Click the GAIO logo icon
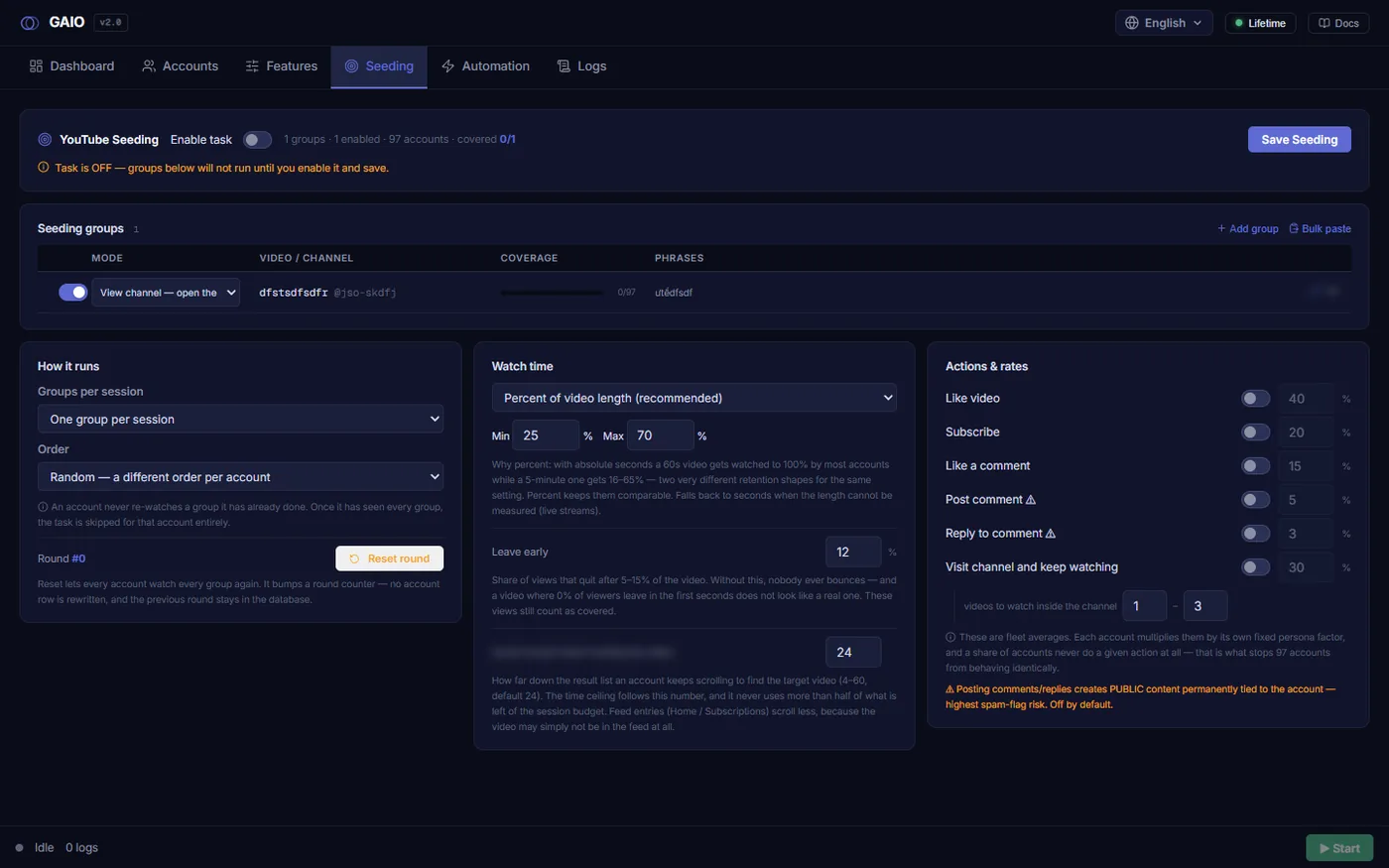This screenshot has height=868, width=1389. [x=30, y=23]
